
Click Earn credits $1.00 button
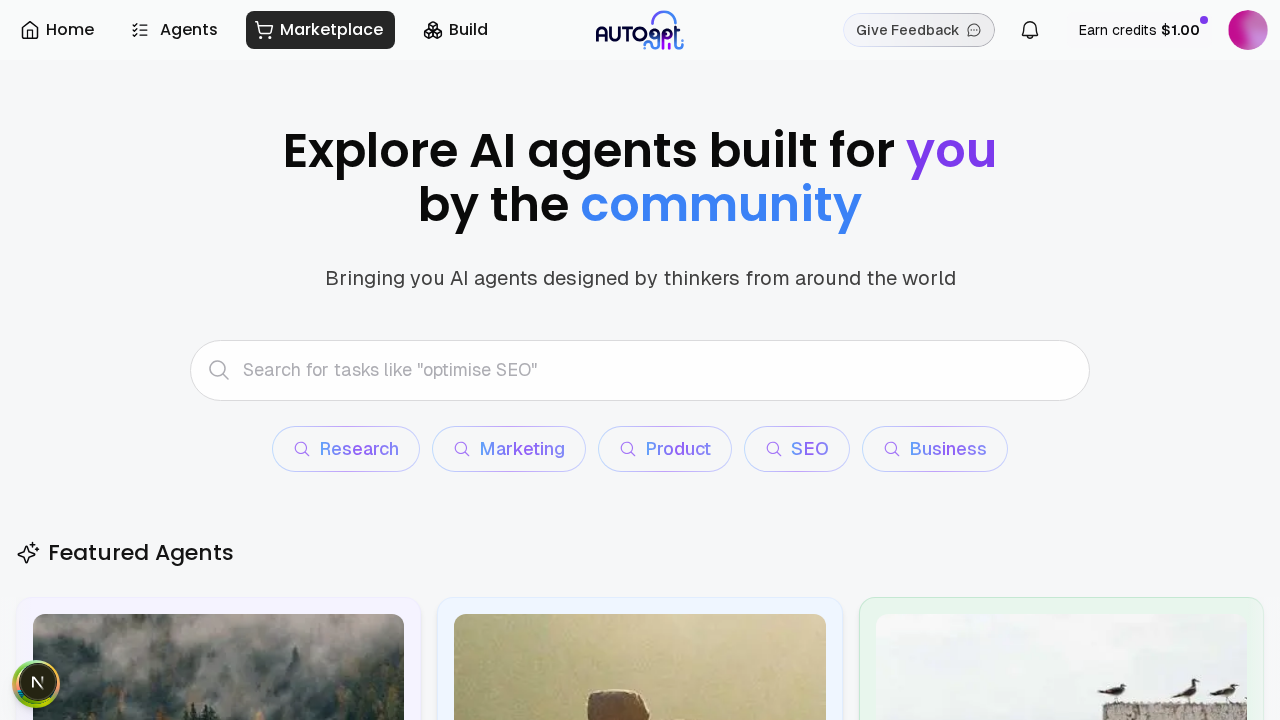pos(1139,30)
